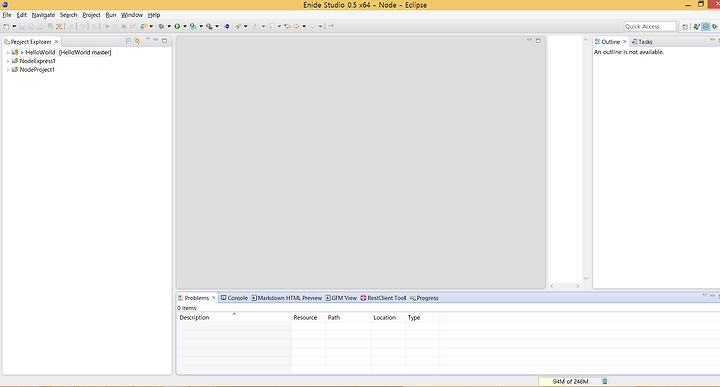Maximize the editor area
Image resolution: width=720 pixels, height=387 pixels.
pyautogui.click(x=538, y=40)
